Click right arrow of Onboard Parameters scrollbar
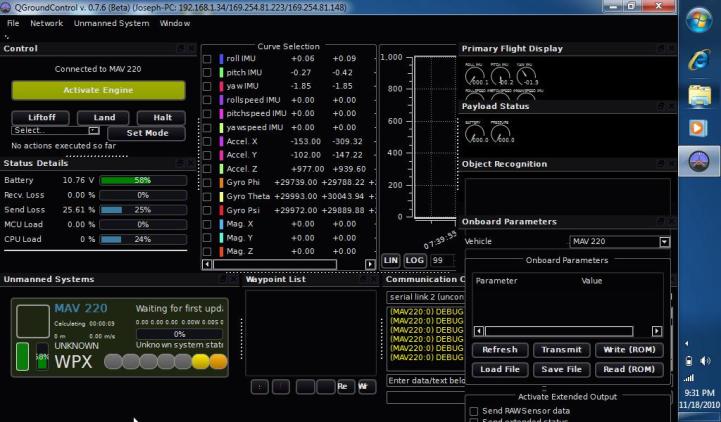The width and height of the screenshot is (721, 422). [657, 331]
